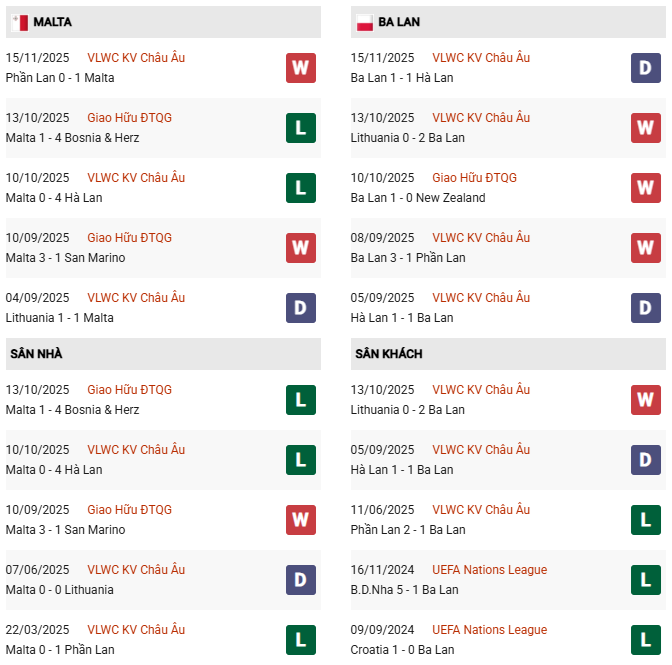672x665 pixels.
Task: Click L badge for B.D.Nha 5-1 Ba Lan
Action: click(646, 580)
